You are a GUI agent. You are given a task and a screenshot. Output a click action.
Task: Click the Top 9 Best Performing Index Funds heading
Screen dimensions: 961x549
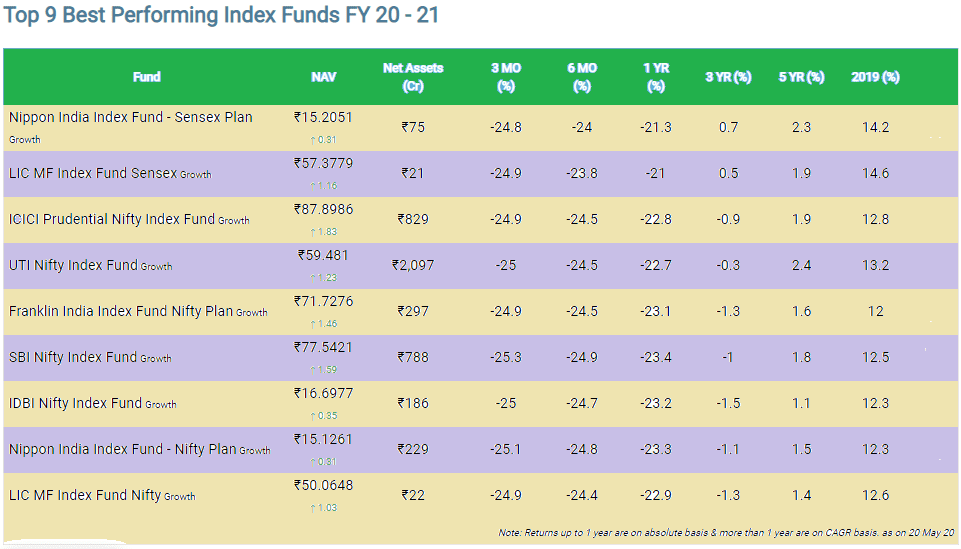coord(221,15)
